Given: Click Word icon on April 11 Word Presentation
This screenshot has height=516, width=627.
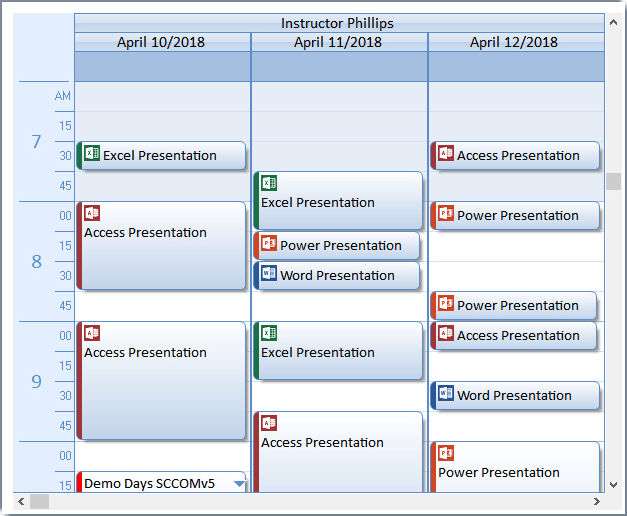Looking at the screenshot, I should tap(269, 274).
